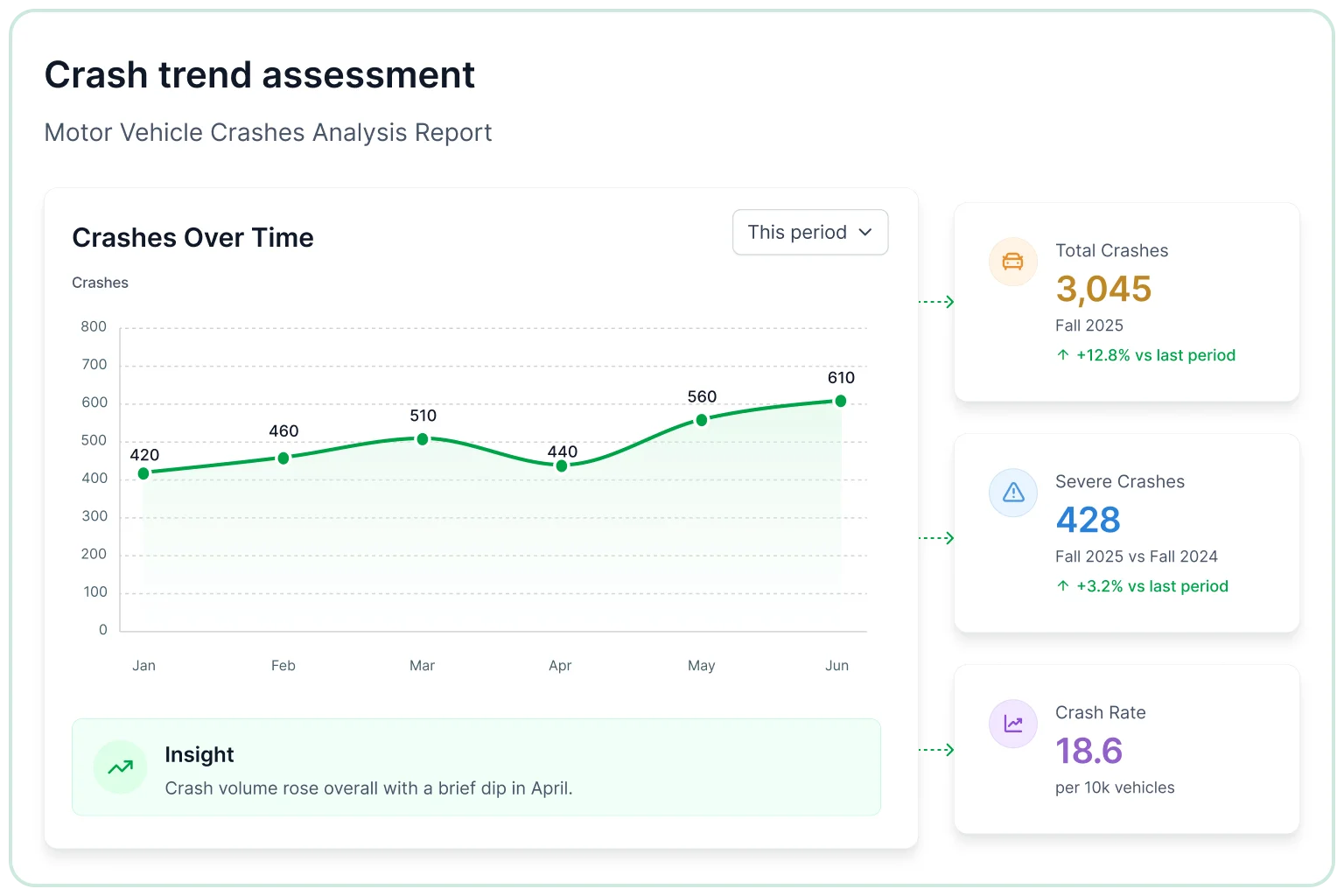Click the +3.2% vs last period text

point(1152,585)
